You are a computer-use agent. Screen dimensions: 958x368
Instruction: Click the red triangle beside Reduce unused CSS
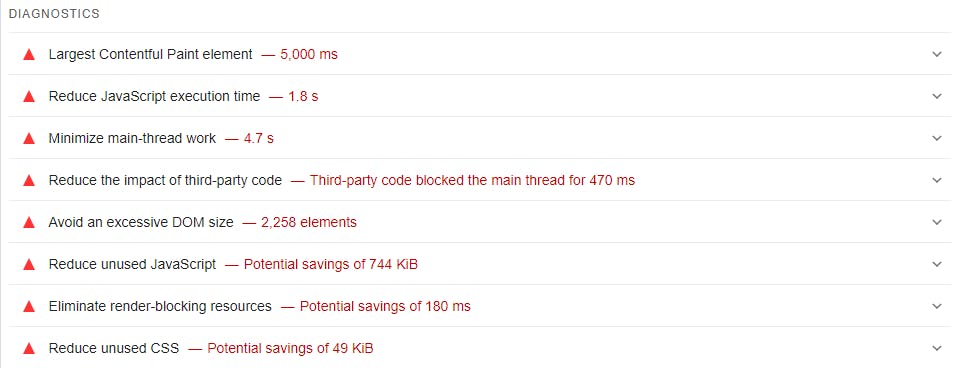point(29,348)
